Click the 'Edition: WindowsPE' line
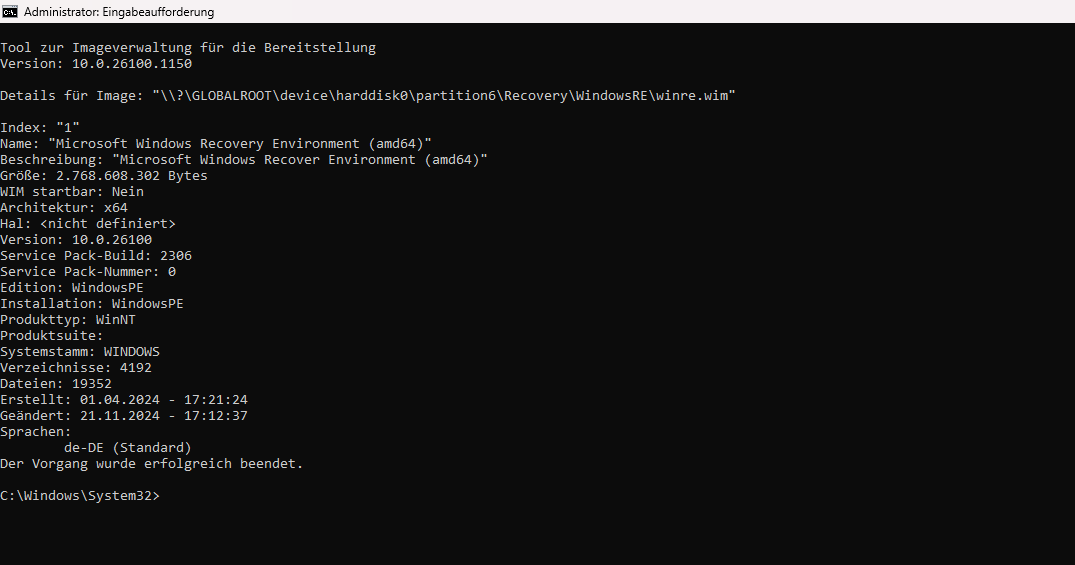This screenshot has width=1075, height=565. tap(72, 287)
